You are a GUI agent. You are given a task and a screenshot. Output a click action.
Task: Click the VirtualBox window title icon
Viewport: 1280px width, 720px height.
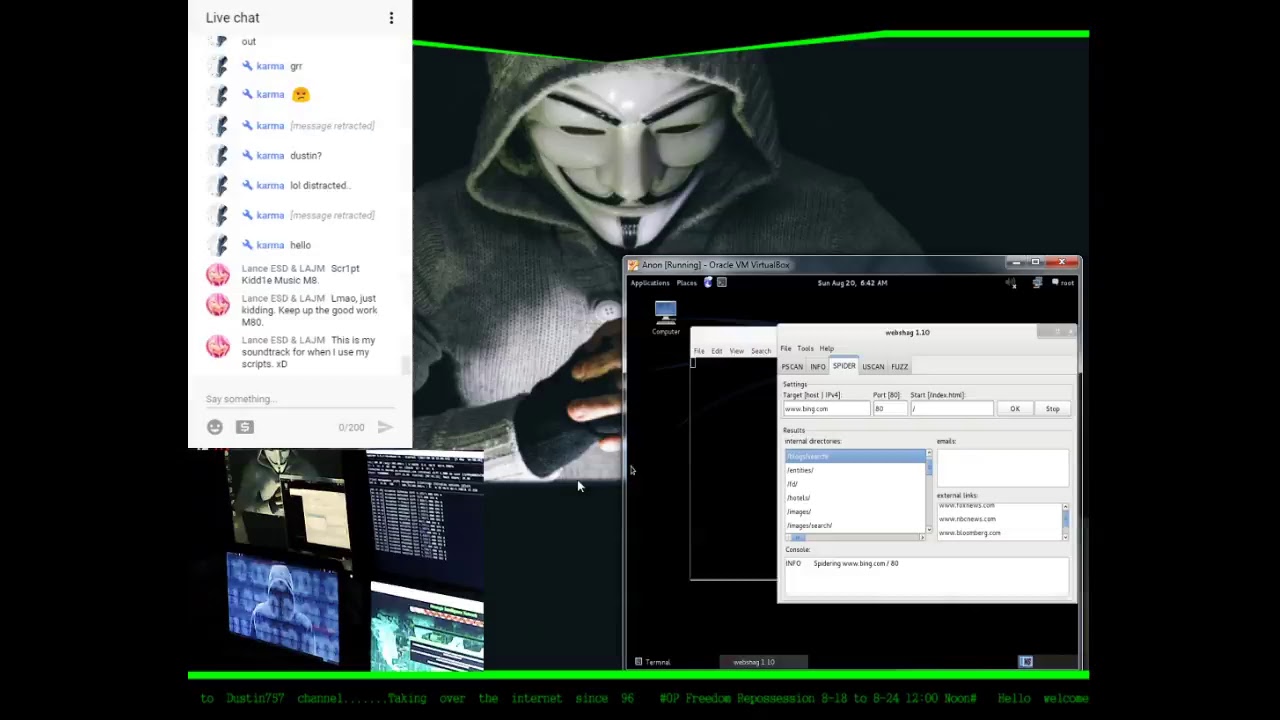634,265
